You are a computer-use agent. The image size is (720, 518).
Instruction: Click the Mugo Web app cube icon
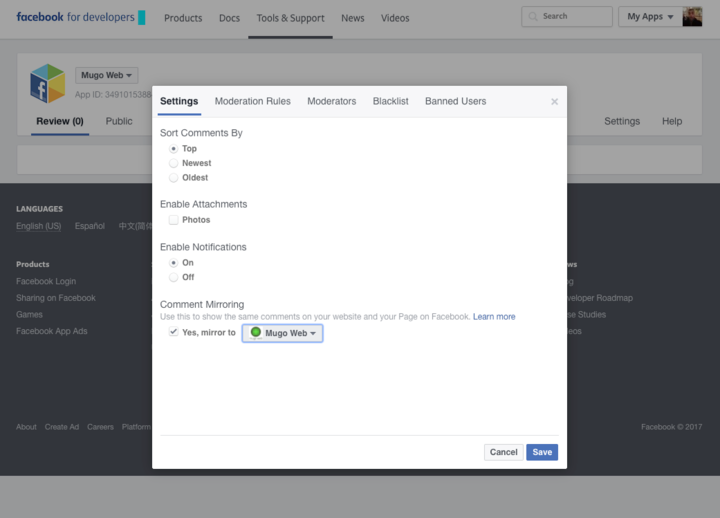tap(48, 84)
